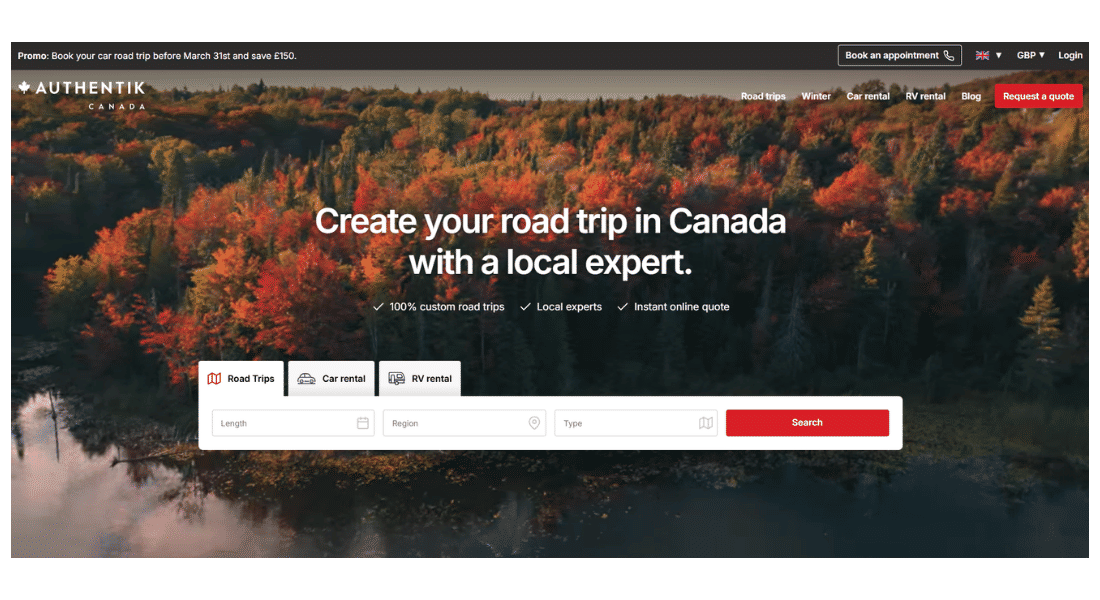
Task: Open the Length selector field
Action: tap(293, 423)
